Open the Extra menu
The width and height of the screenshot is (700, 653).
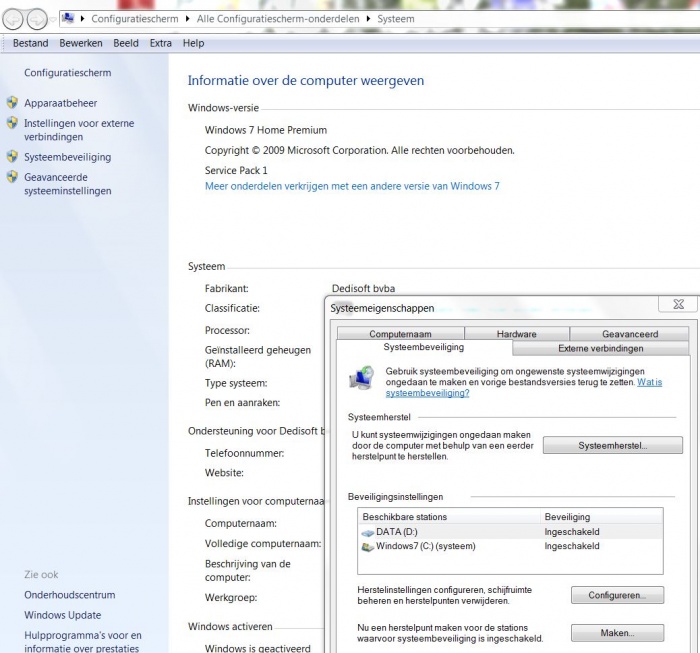click(161, 43)
